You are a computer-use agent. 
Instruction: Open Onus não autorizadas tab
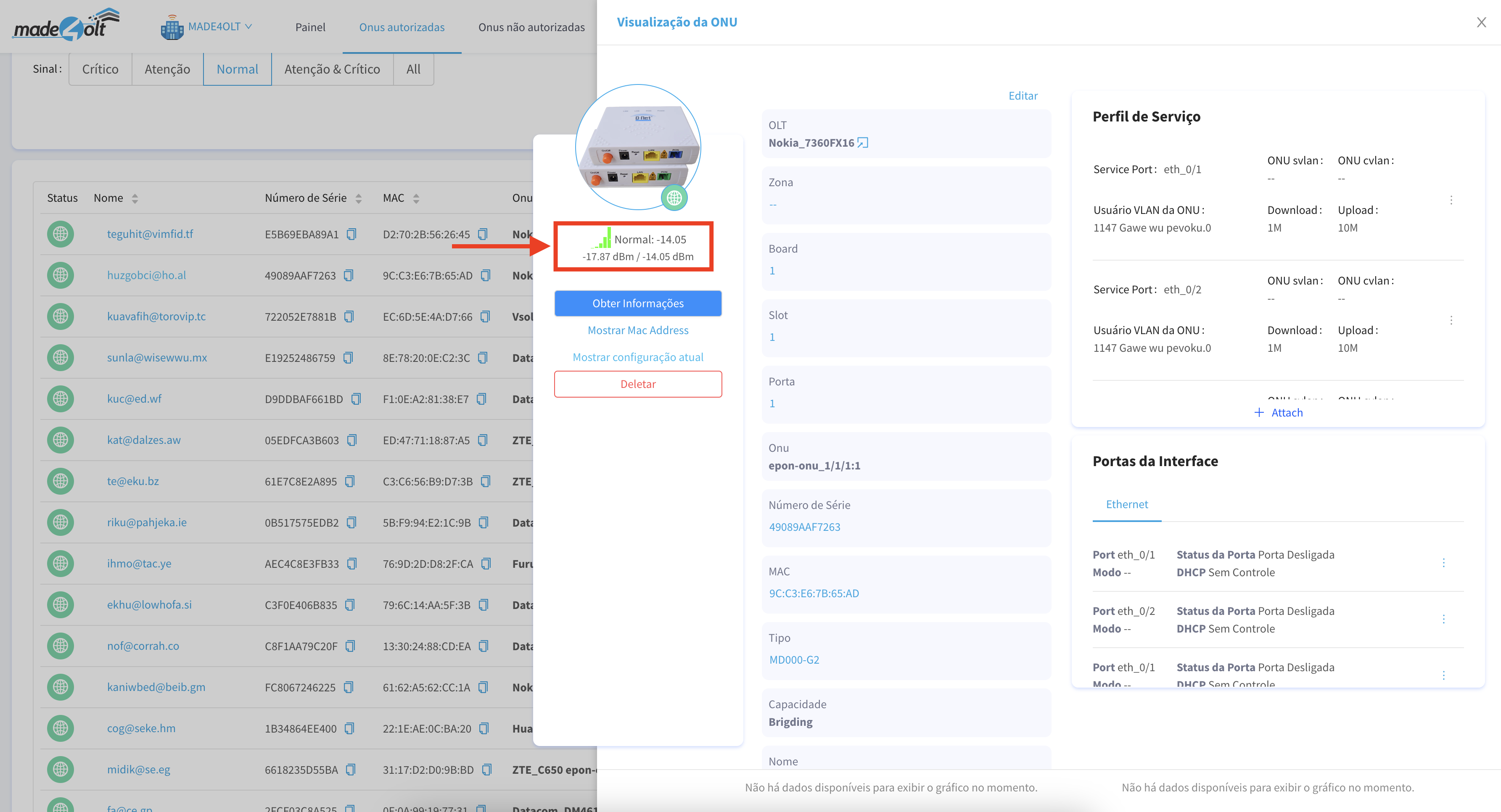pos(531,27)
